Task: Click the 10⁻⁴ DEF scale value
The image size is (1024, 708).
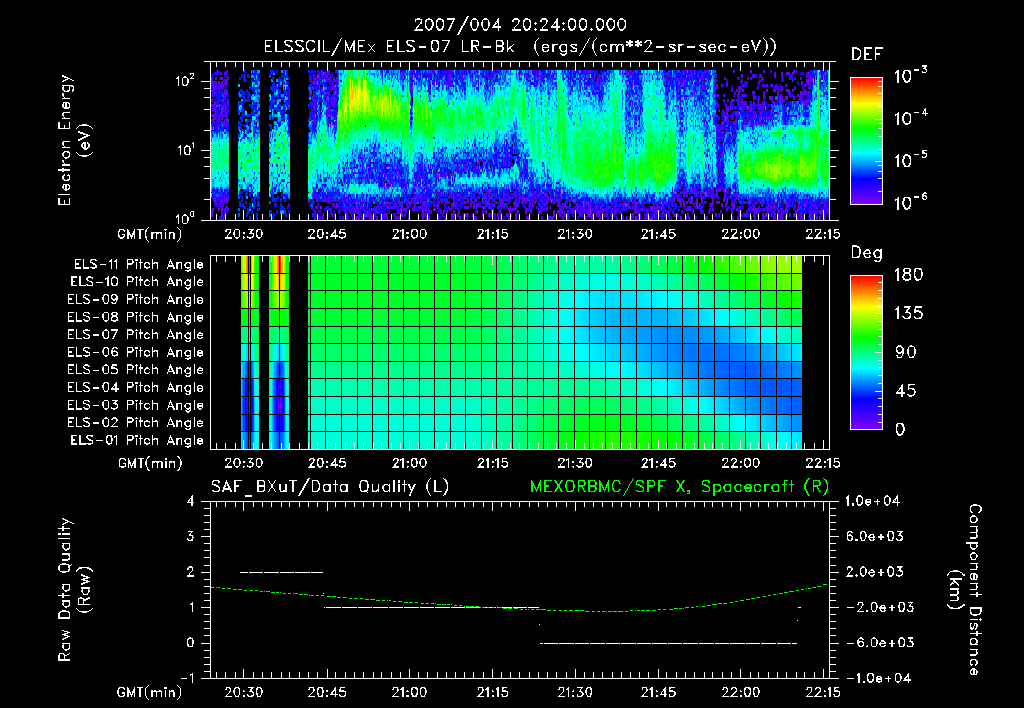Action: tap(910, 118)
